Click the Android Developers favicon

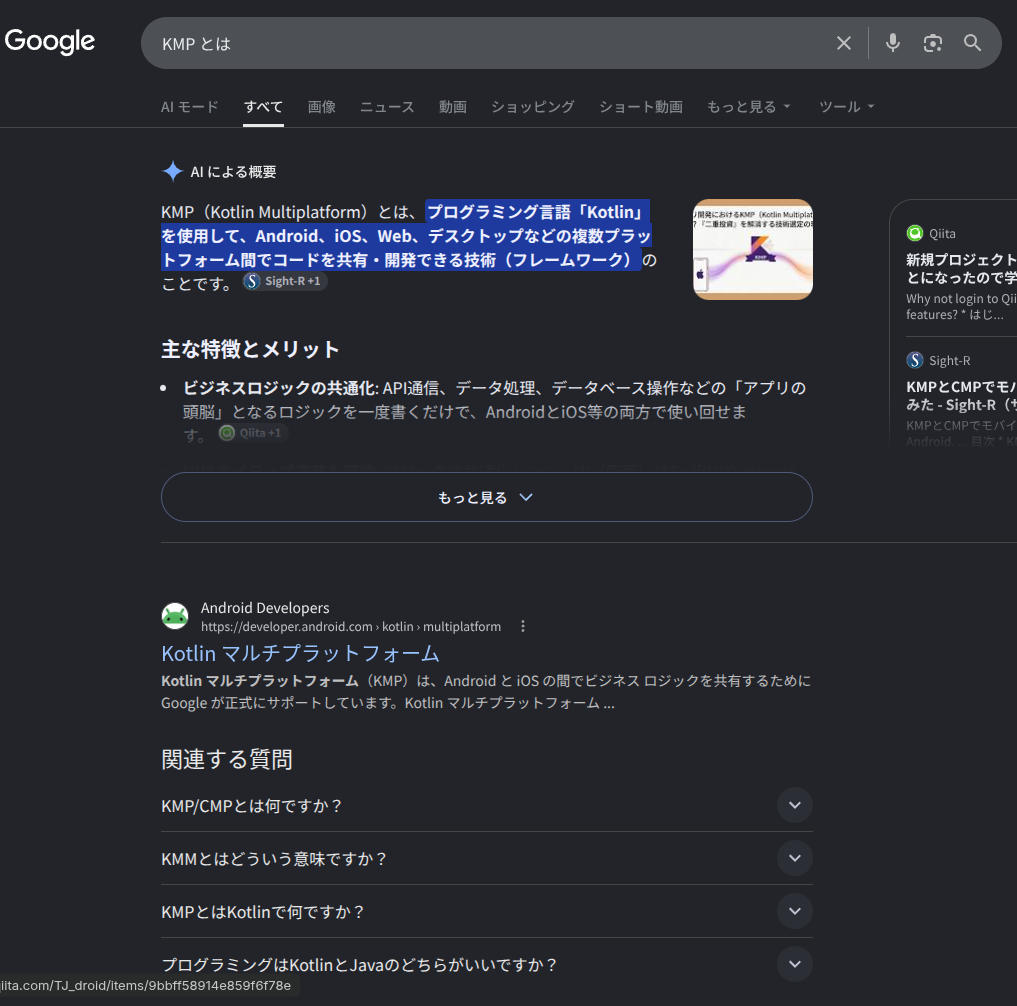pos(175,616)
